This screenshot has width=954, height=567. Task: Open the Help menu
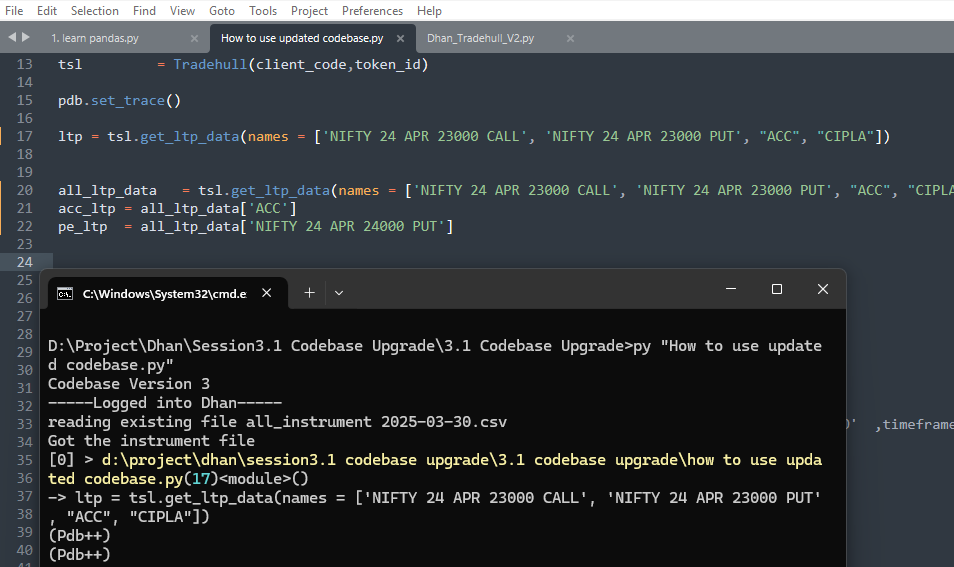tap(430, 11)
